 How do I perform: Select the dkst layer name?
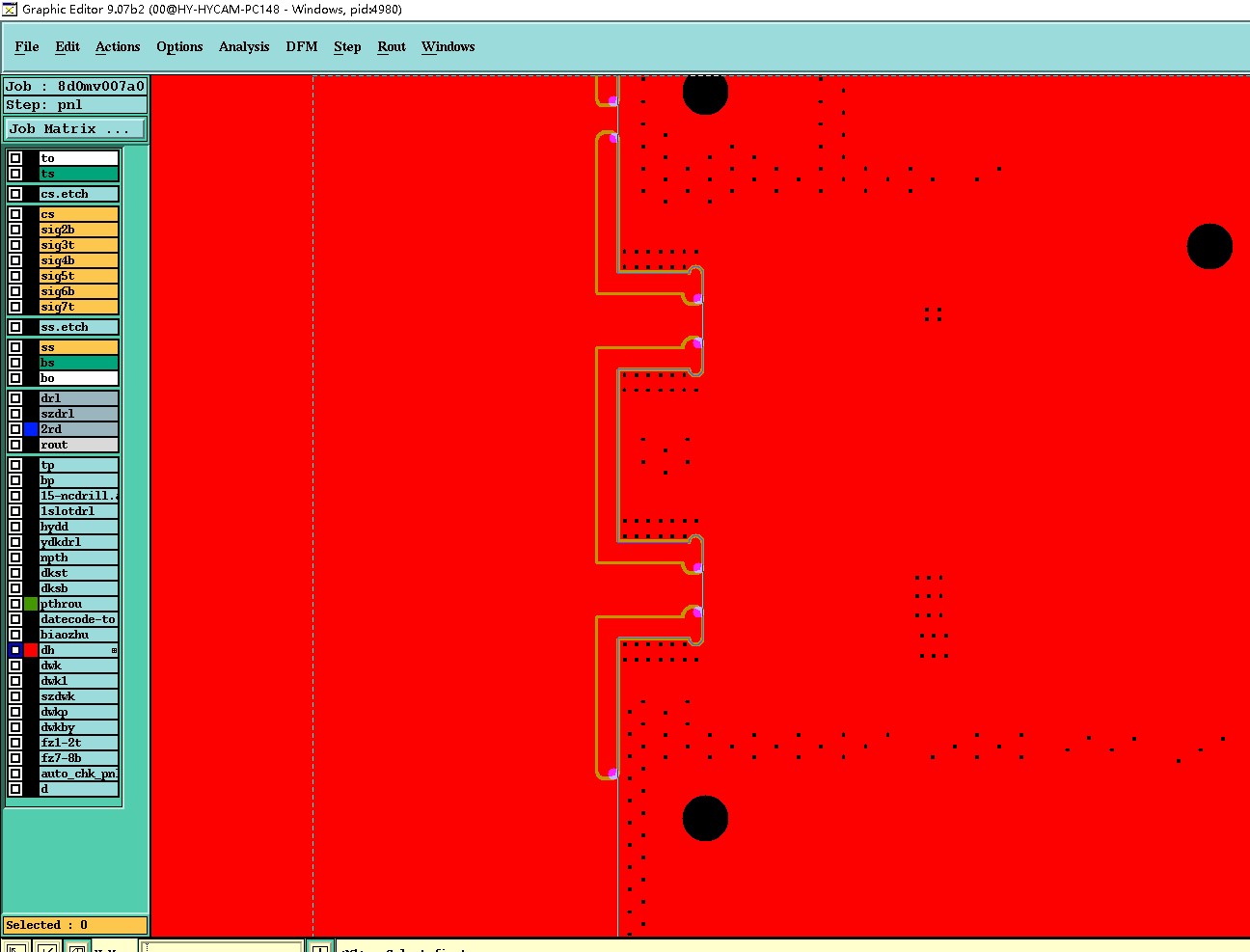pos(79,573)
